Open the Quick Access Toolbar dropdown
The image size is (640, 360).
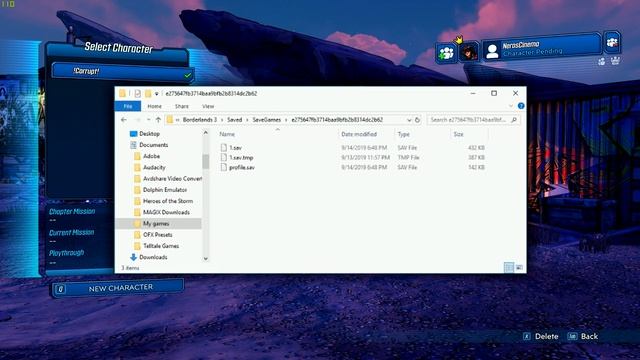156,94
